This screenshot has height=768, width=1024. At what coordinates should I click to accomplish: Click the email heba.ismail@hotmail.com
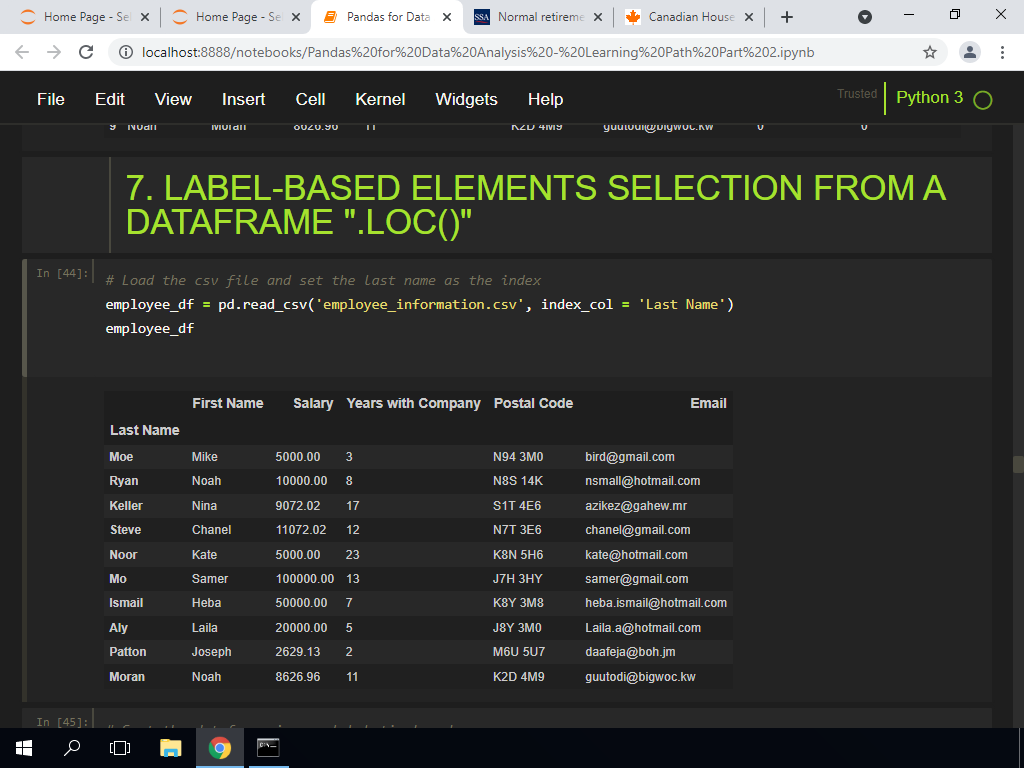tap(656, 603)
